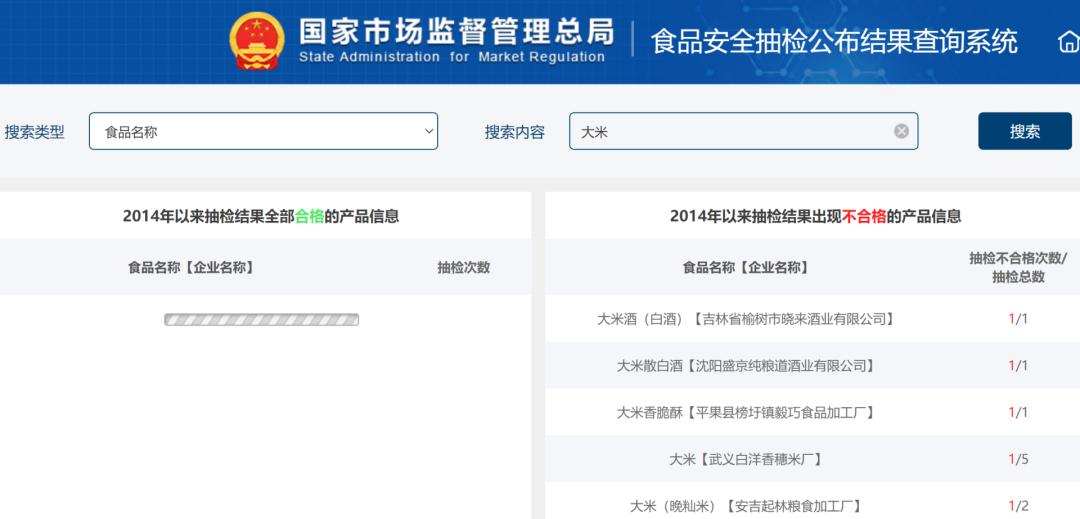This screenshot has height=519, width=1080.
Task: Open 大米酒（白酒）吉林省榆树市晓来酒业 entry
Action: point(745,319)
